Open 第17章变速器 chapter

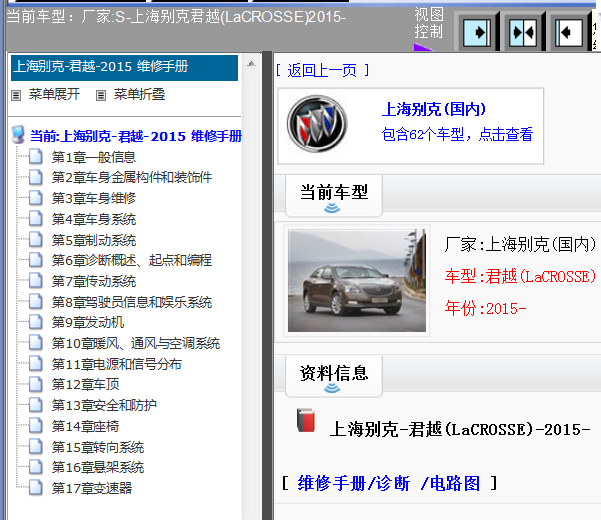tap(92, 488)
